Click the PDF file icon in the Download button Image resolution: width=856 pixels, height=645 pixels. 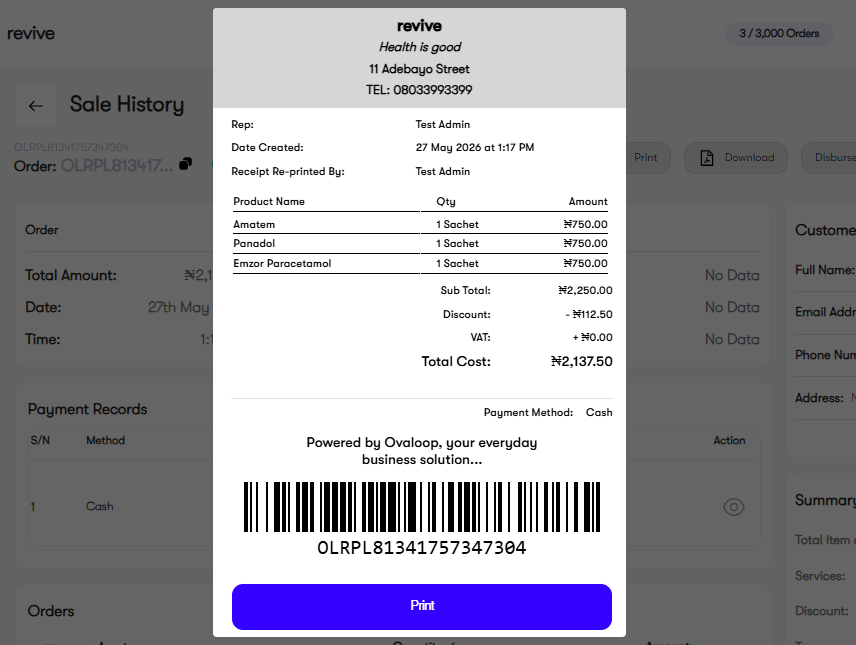[707, 158]
